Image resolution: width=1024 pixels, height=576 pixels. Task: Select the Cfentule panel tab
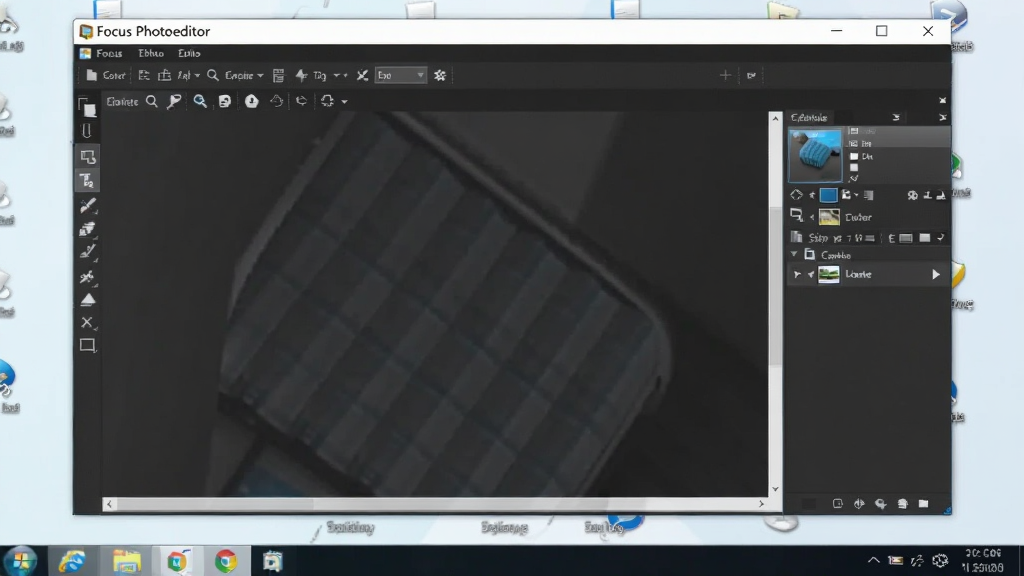[x=808, y=118]
